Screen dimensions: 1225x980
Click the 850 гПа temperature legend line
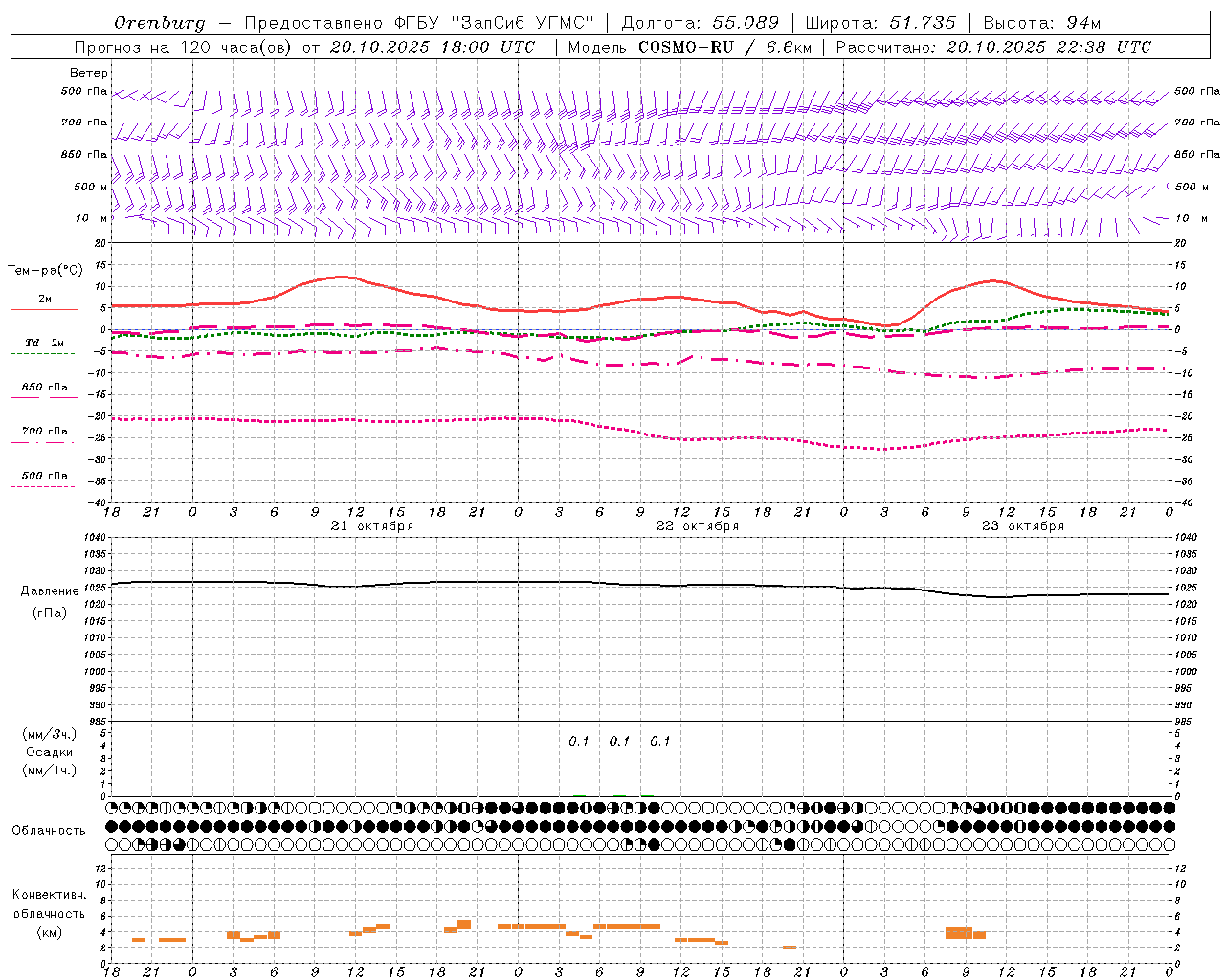44,397
